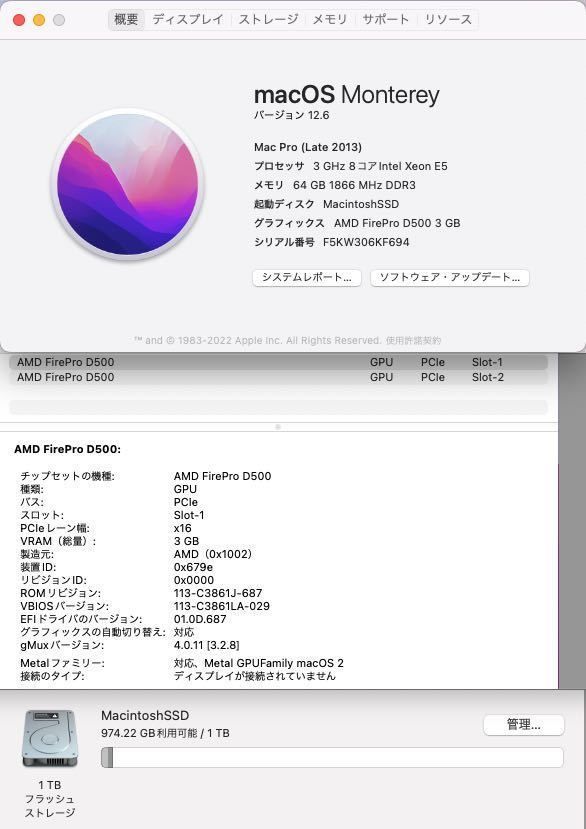Click the macOS Monterey logo icon

tap(127, 184)
